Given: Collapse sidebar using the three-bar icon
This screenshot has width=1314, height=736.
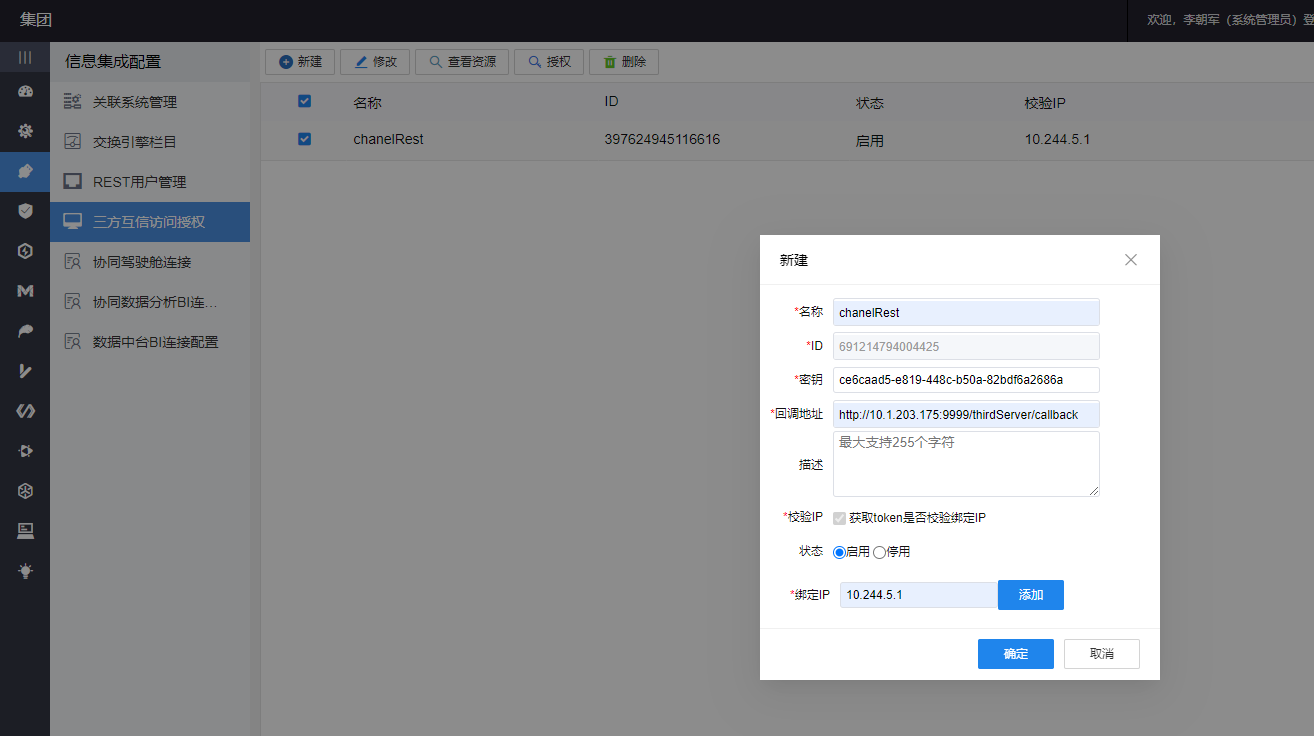Looking at the screenshot, I should pyautogui.click(x=25, y=57).
